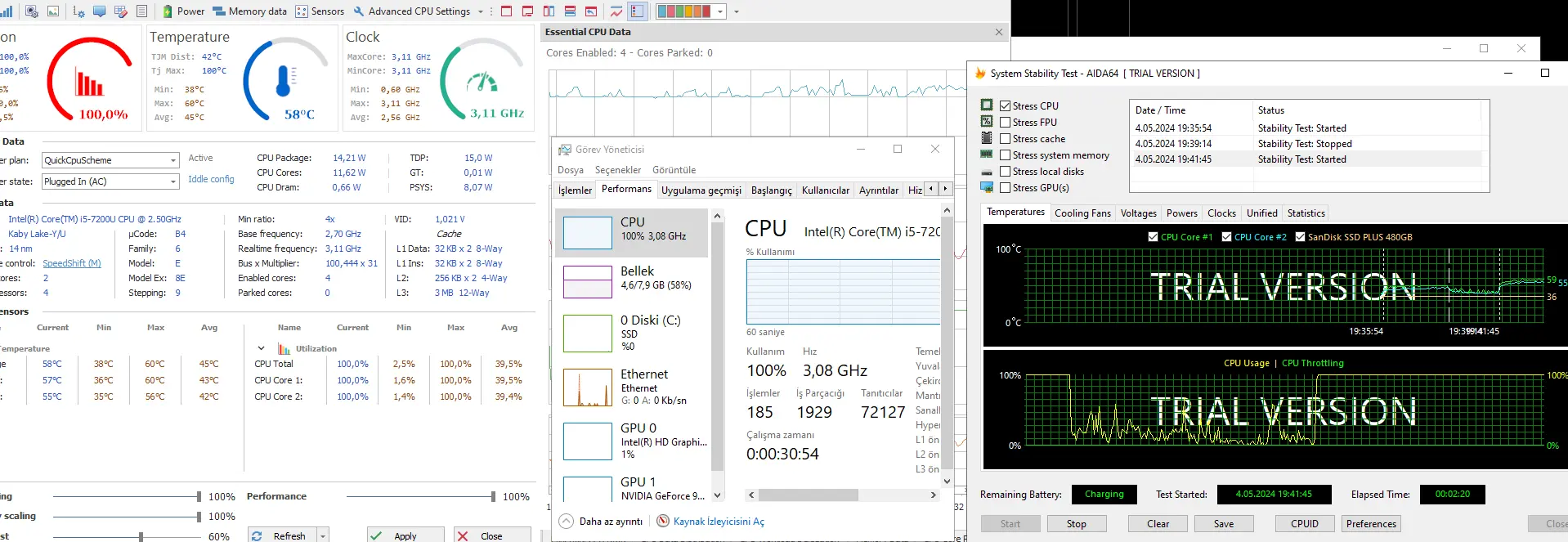The height and width of the screenshot is (542, 1568).
Task: Click the Refresh button
Action: (282, 535)
